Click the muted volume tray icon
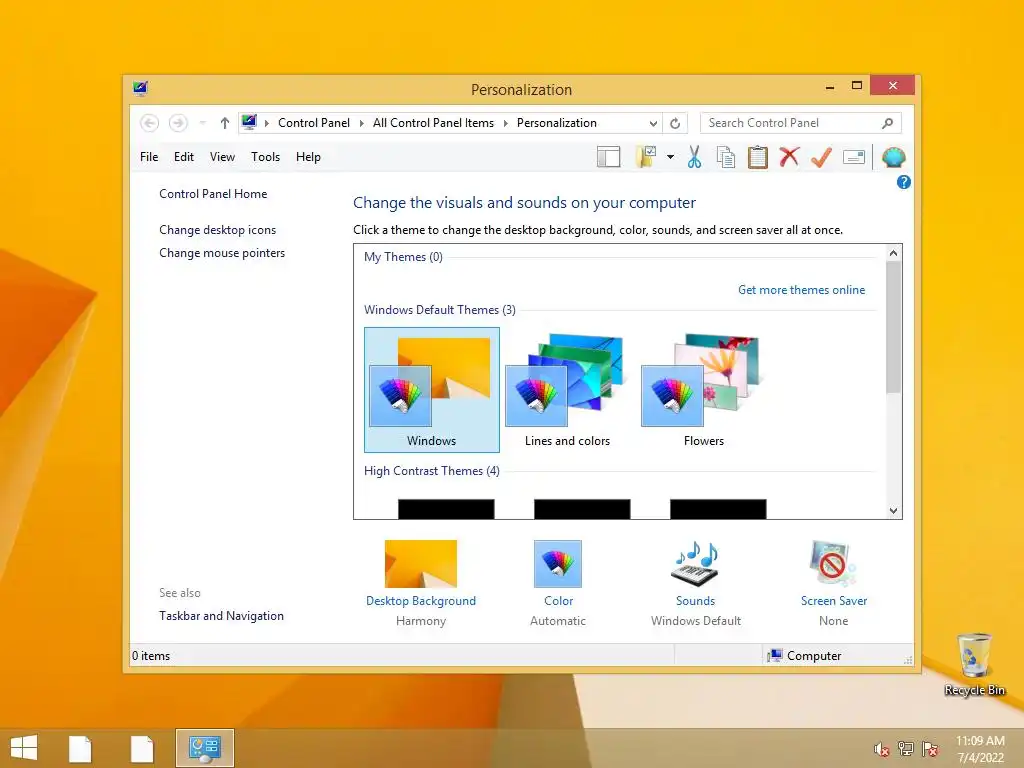Screen dimensions: 1024x768 (x=881, y=749)
